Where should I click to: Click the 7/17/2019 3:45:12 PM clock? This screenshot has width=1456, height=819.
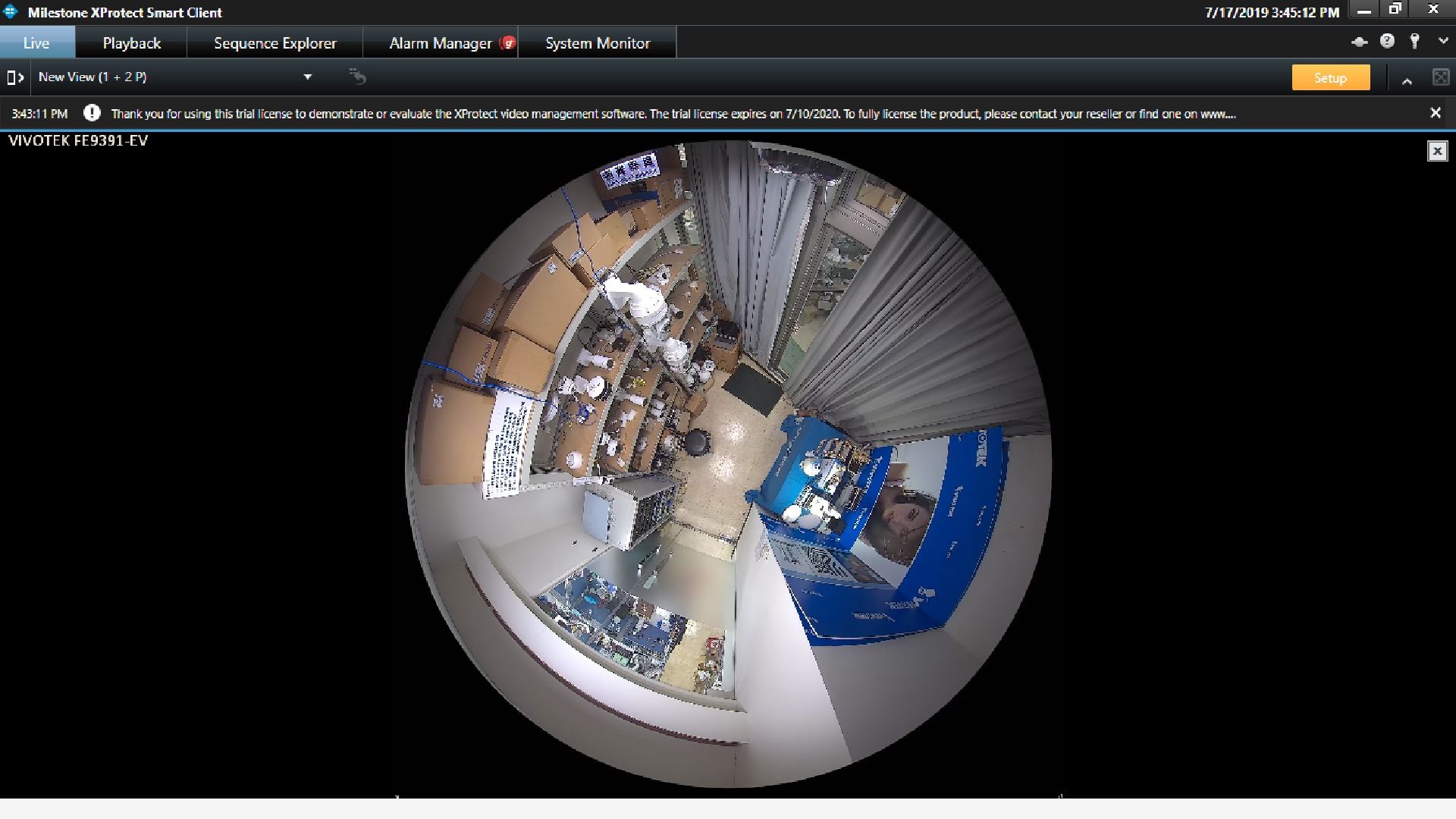[1272, 12]
